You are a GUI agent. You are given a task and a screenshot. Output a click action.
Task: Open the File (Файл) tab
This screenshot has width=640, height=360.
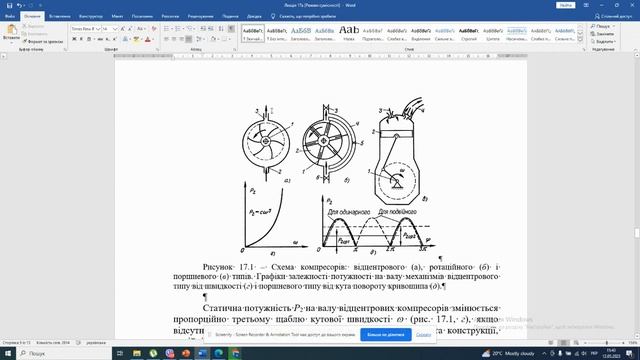(10, 16)
